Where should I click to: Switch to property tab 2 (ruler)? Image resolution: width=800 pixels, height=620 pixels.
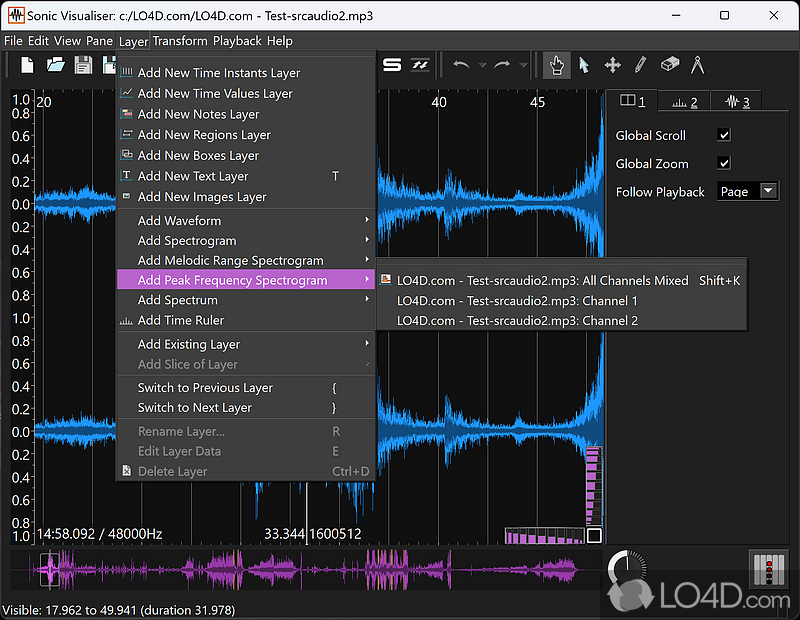click(684, 102)
